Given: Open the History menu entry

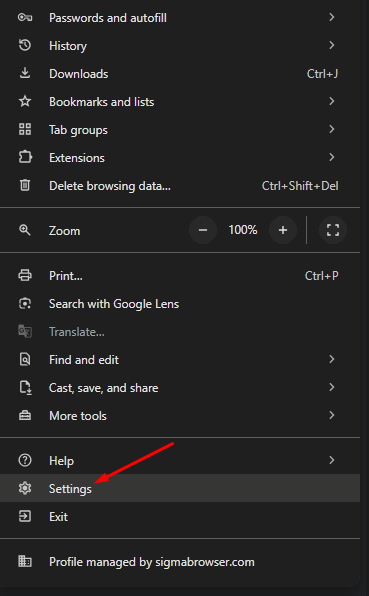Looking at the screenshot, I should point(180,46).
